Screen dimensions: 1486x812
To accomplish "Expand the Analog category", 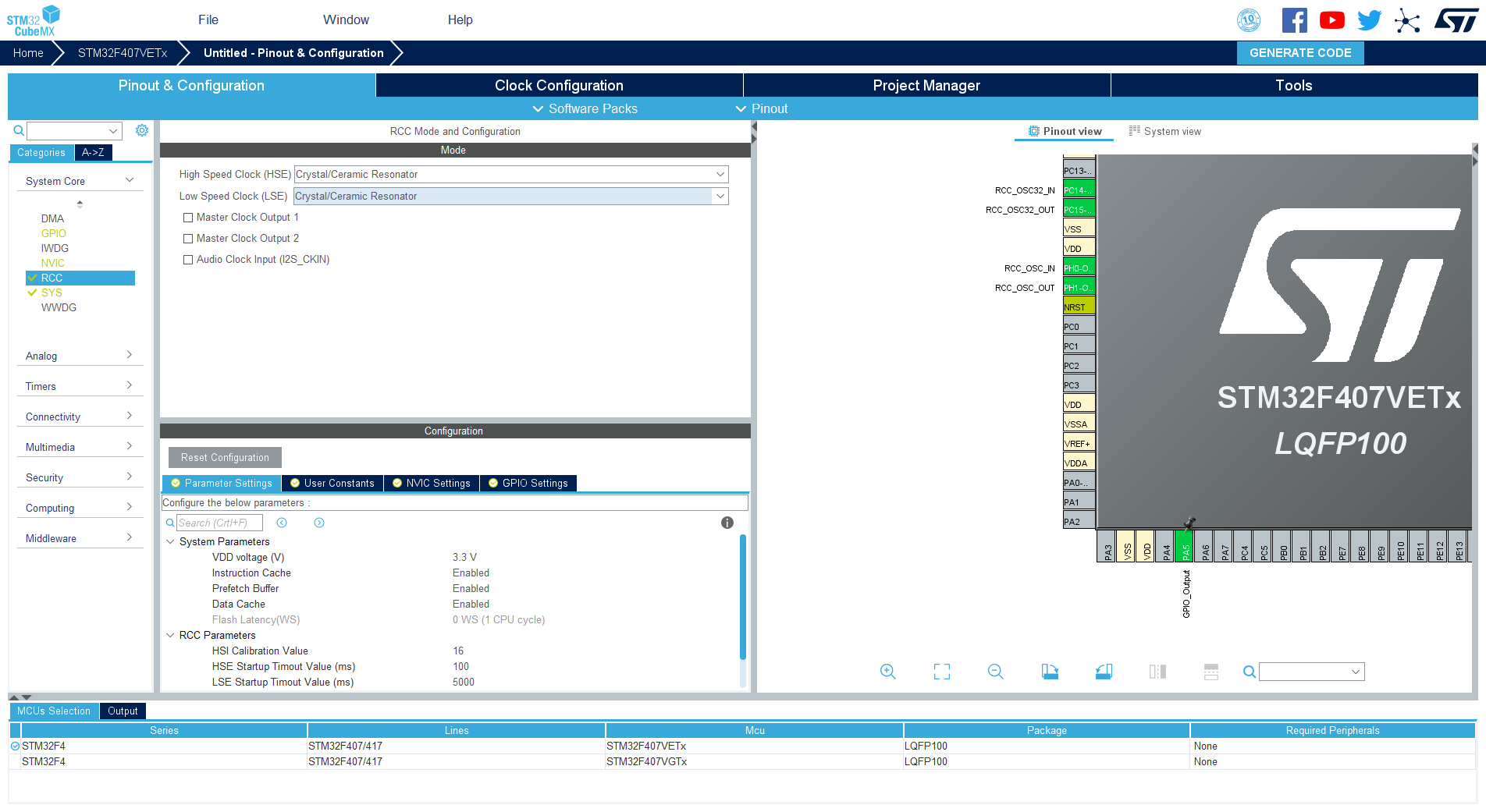I will (80, 356).
